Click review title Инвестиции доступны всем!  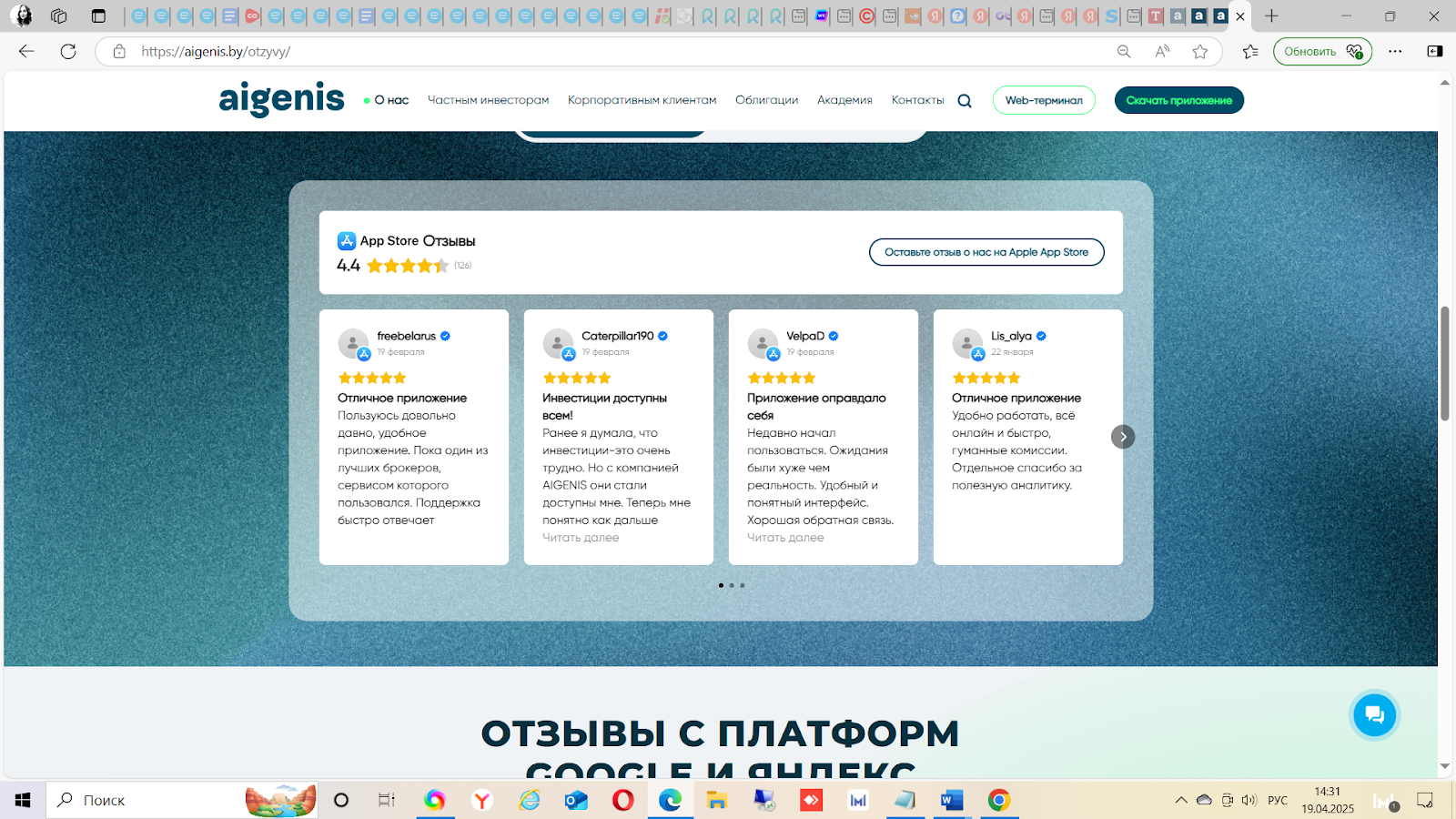(x=604, y=407)
